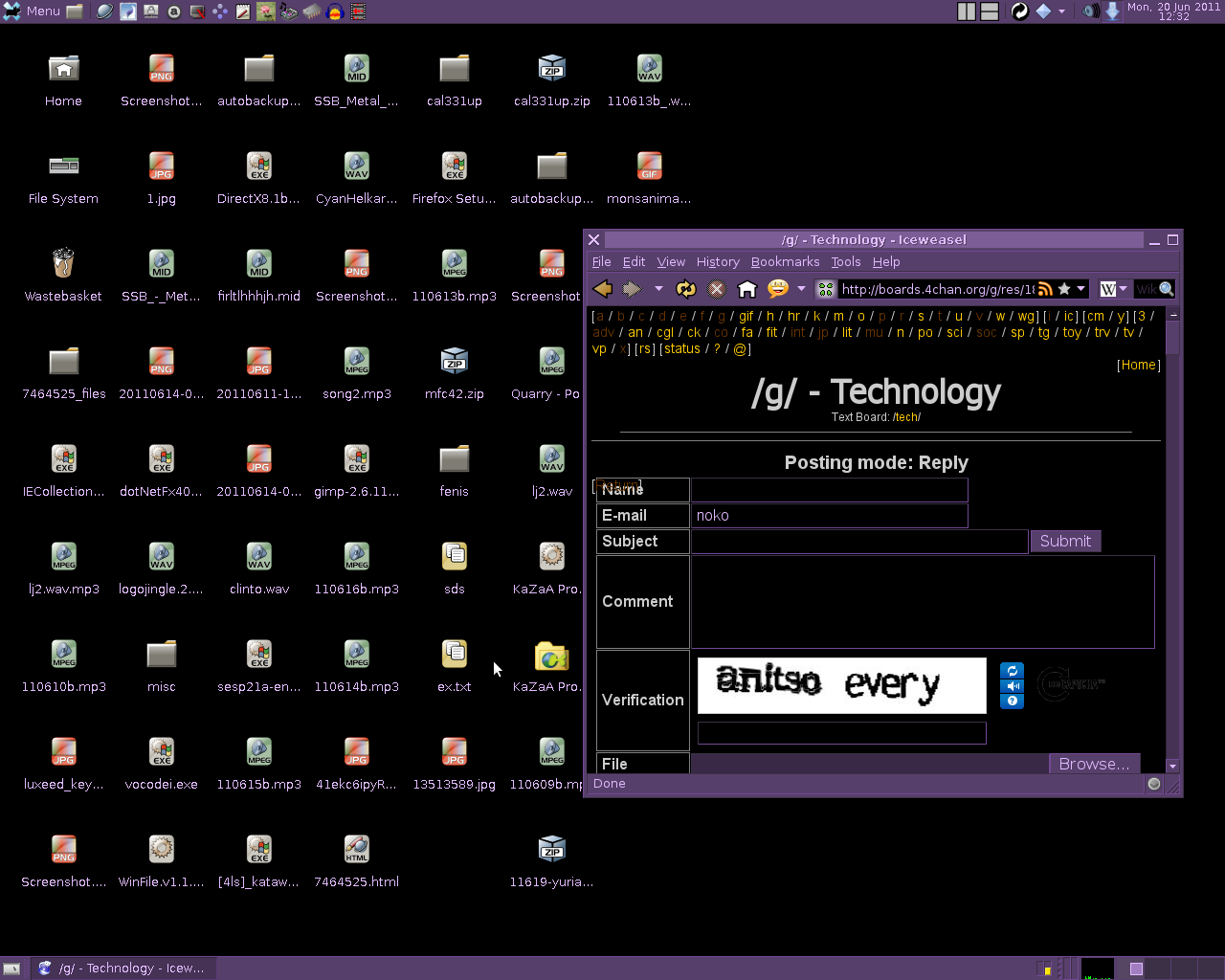
Task: Open the status link in board navigation
Action: pyautogui.click(x=681, y=348)
